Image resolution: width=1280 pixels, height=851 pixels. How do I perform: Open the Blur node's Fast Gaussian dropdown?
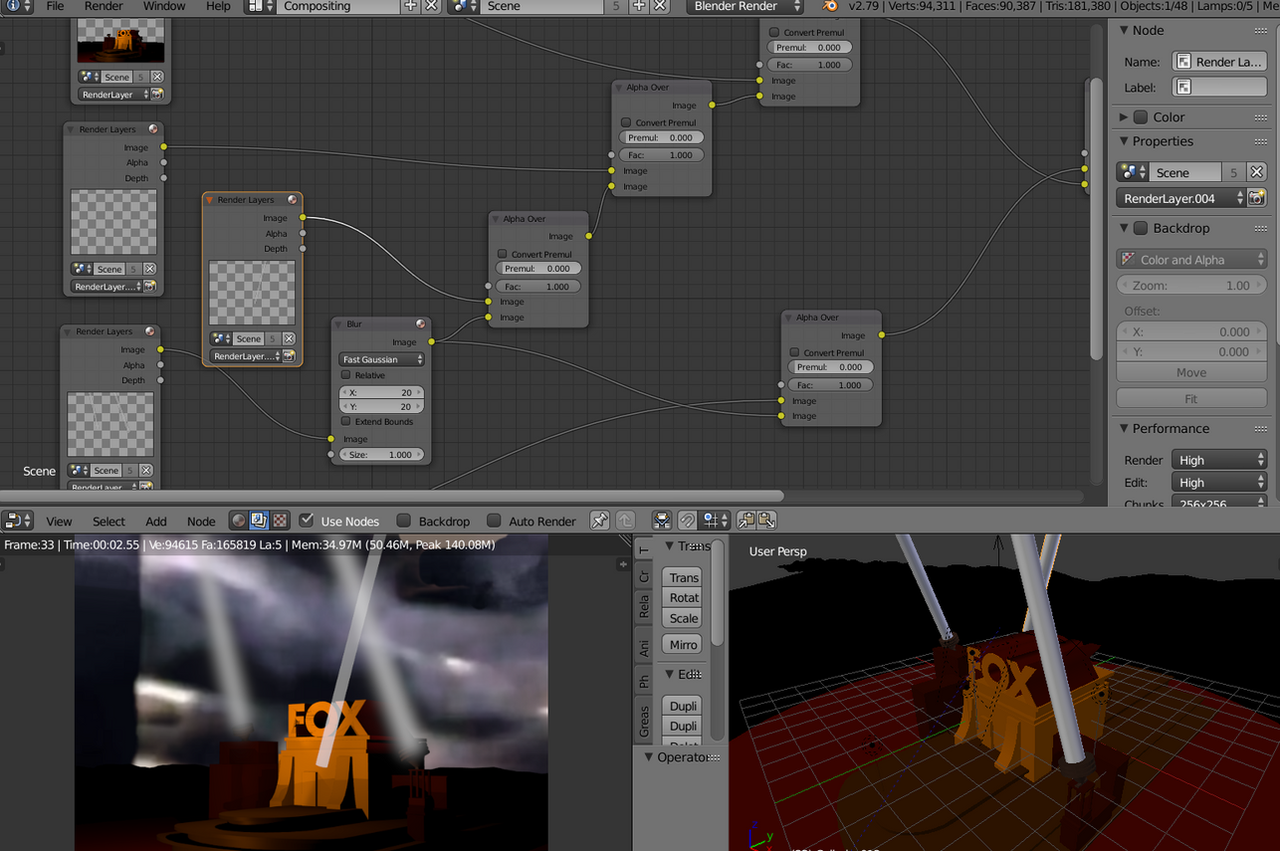381,359
